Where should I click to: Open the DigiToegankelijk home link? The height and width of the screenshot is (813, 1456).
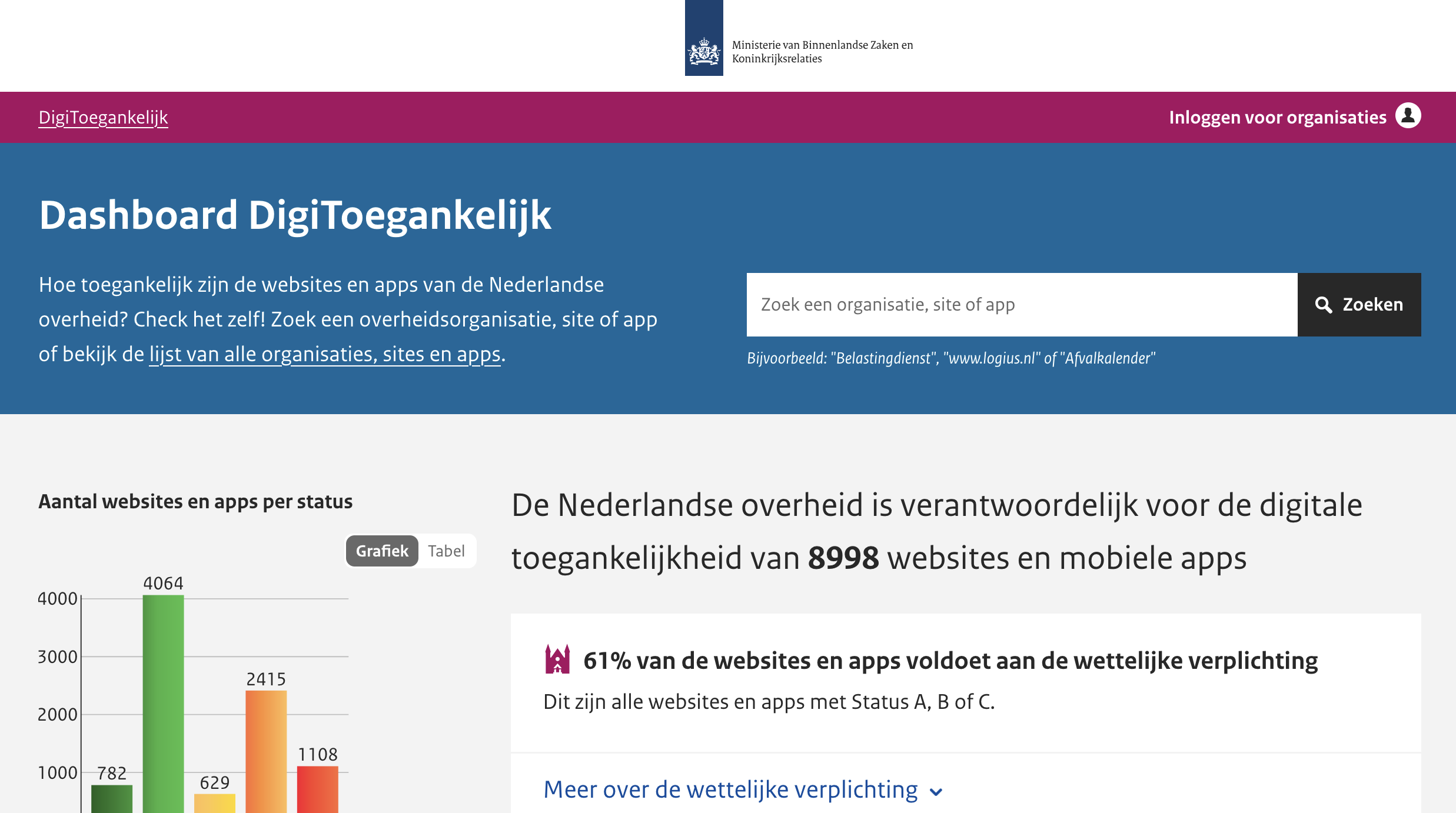click(x=103, y=117)
